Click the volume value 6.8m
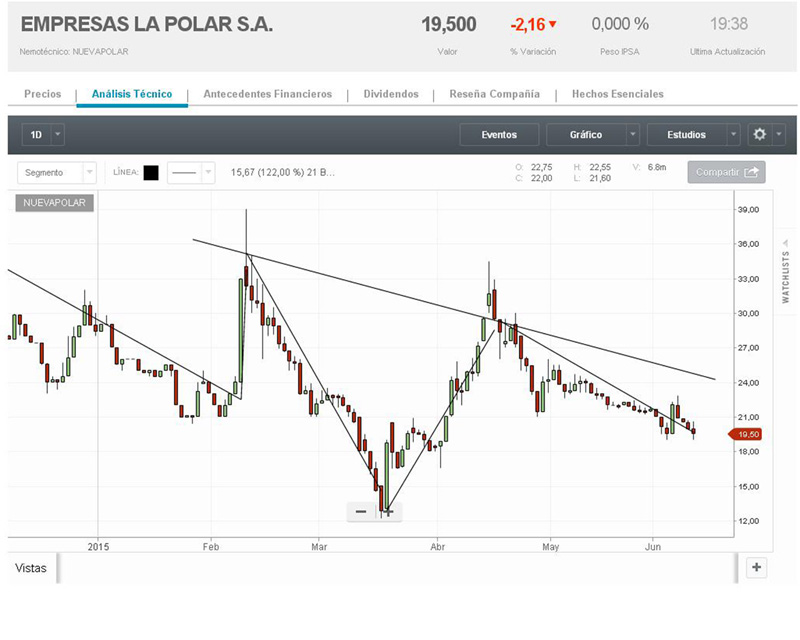Image resolution: width=800 pixels, height=640 pixels. click(x=657, y=167)
